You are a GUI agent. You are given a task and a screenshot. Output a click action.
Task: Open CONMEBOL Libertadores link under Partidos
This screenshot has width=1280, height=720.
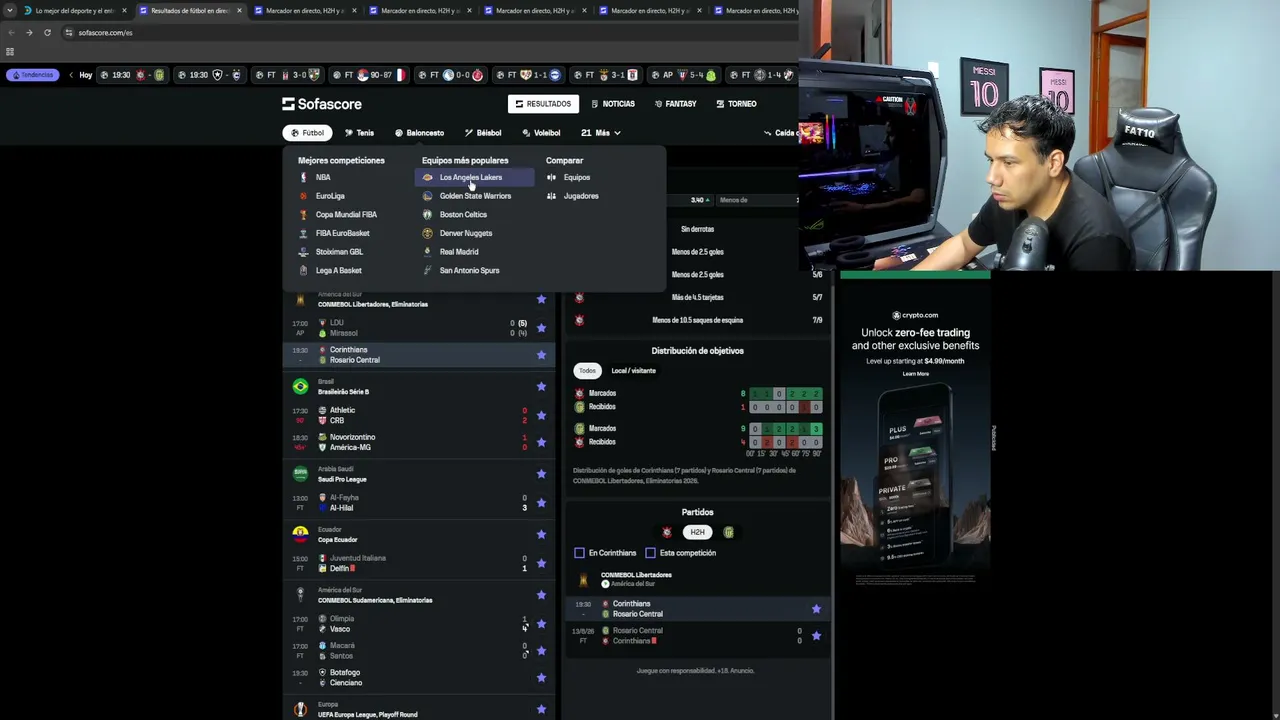click(x=636, y=575)
